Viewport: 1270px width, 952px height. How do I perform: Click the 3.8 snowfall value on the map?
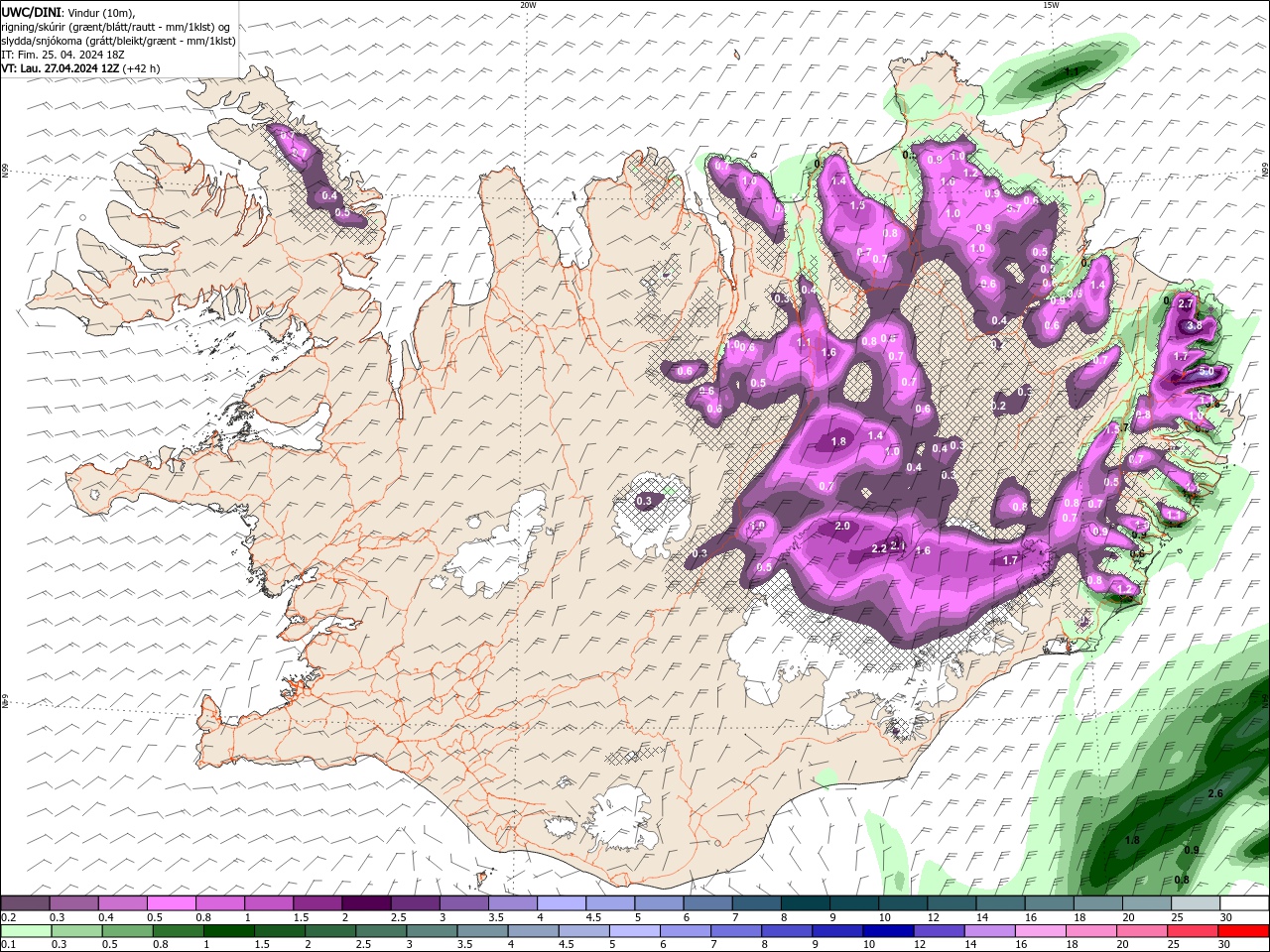click(1195, 325)
